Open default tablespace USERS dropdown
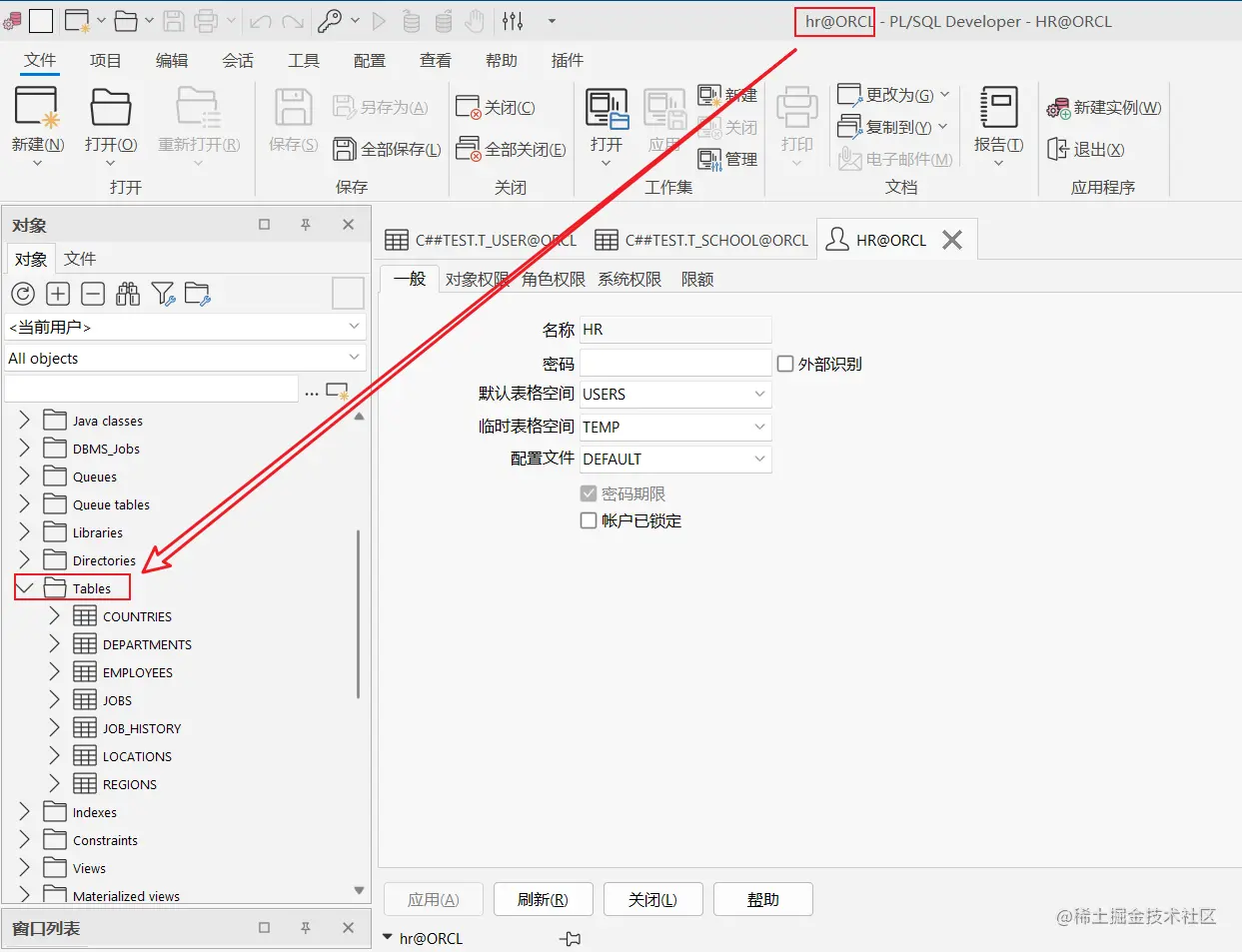1242x952 pixels. (x=759, y=394)
